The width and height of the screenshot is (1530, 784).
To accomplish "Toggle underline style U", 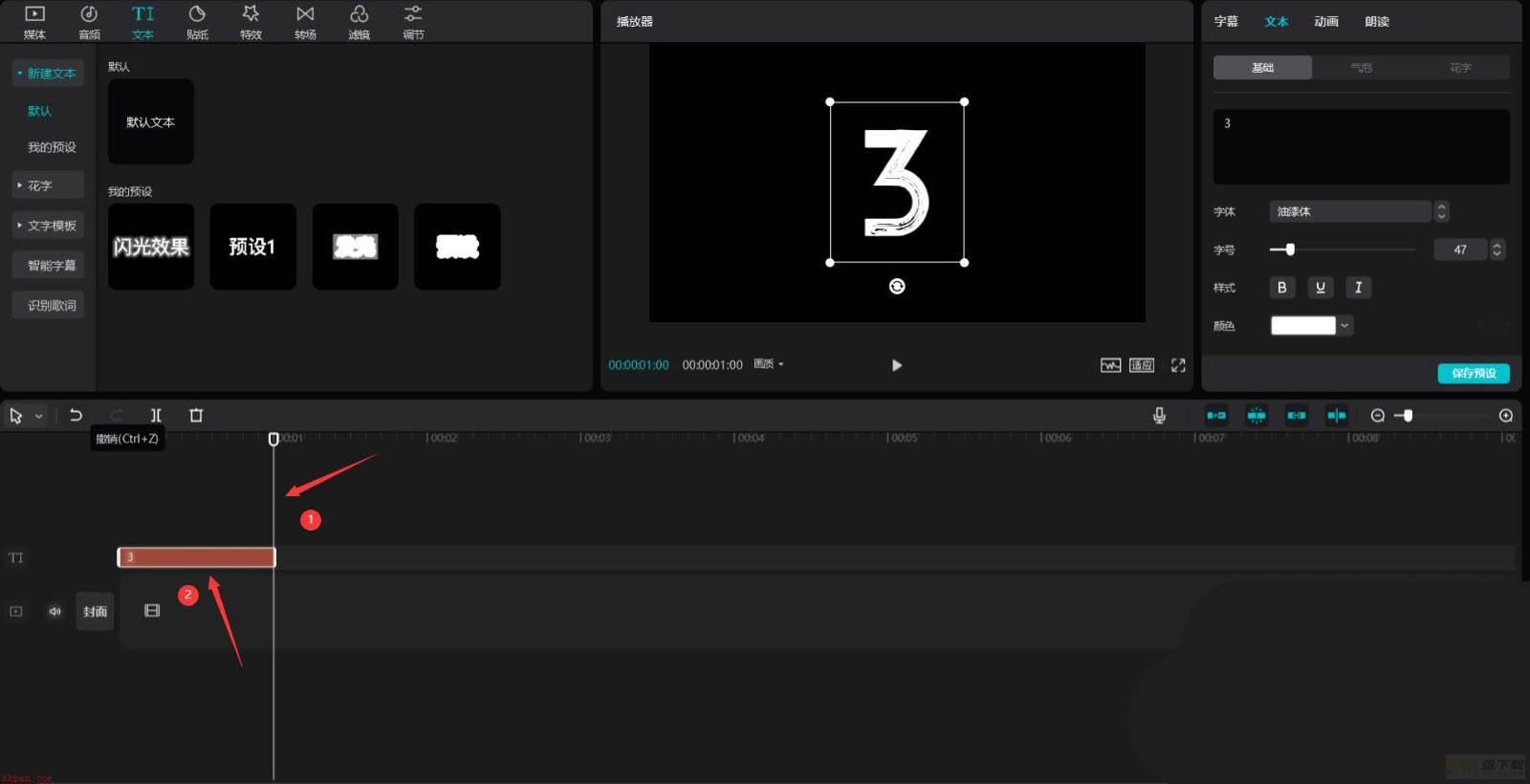I will pos(1321,287).
